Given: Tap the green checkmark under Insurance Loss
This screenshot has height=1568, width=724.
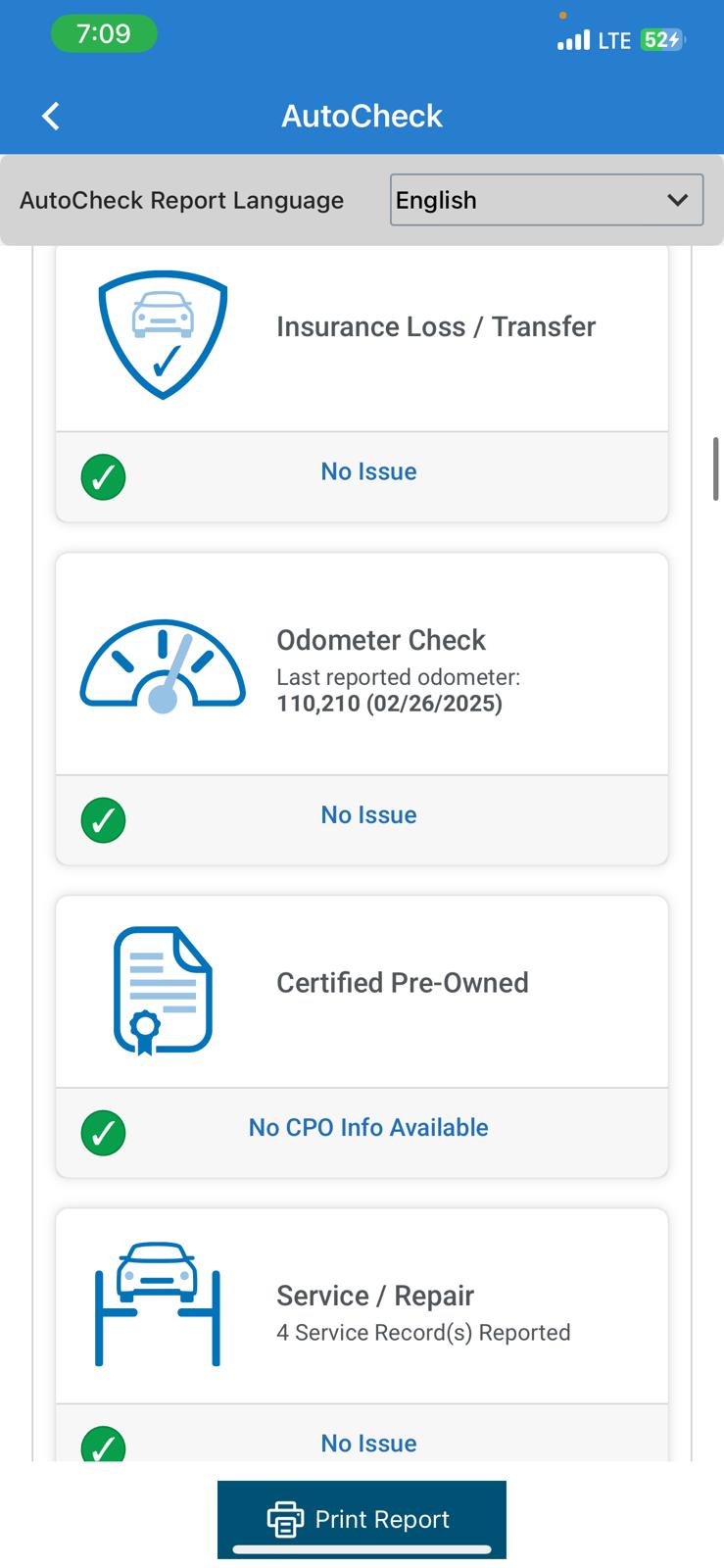Looking at the screenshot, I should click(x=103, y=477).
